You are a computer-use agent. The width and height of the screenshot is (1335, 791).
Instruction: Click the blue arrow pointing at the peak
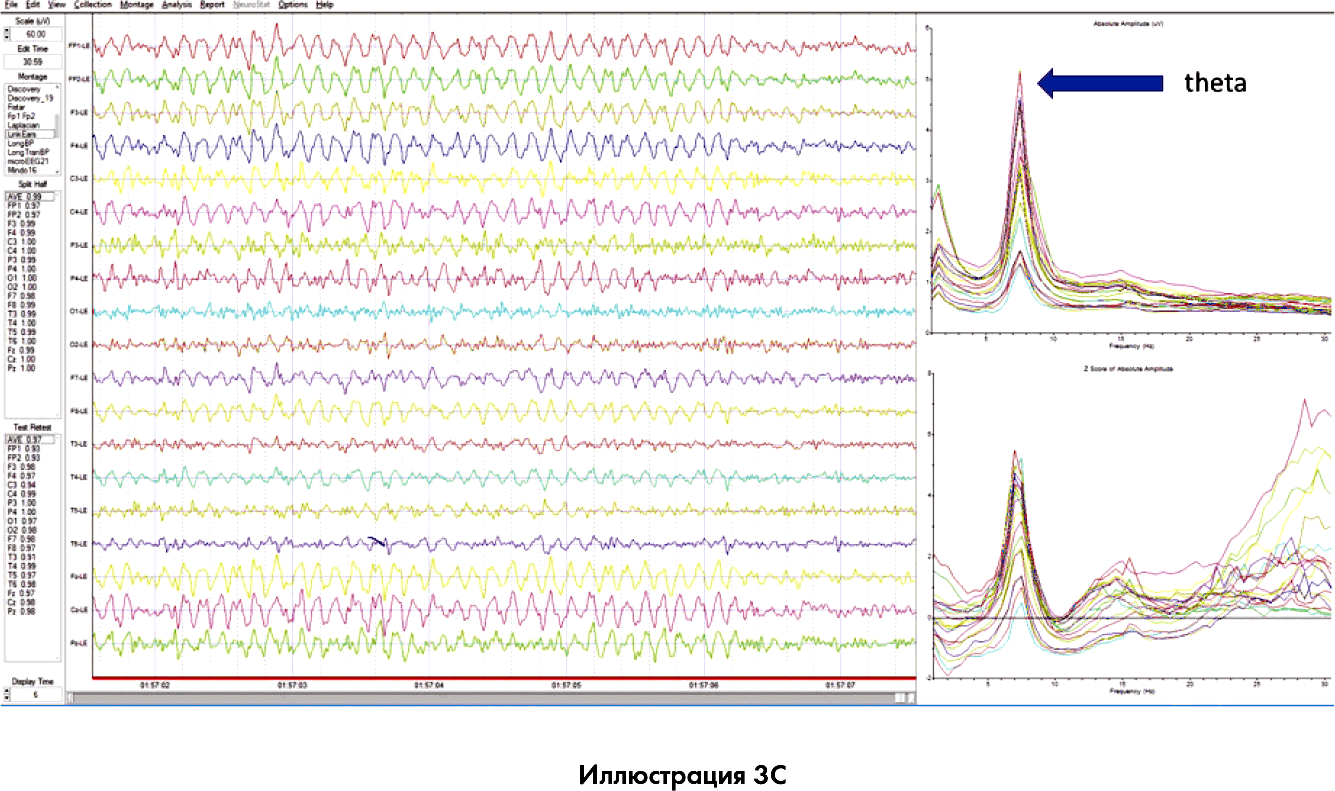(x=1100, y=84)
